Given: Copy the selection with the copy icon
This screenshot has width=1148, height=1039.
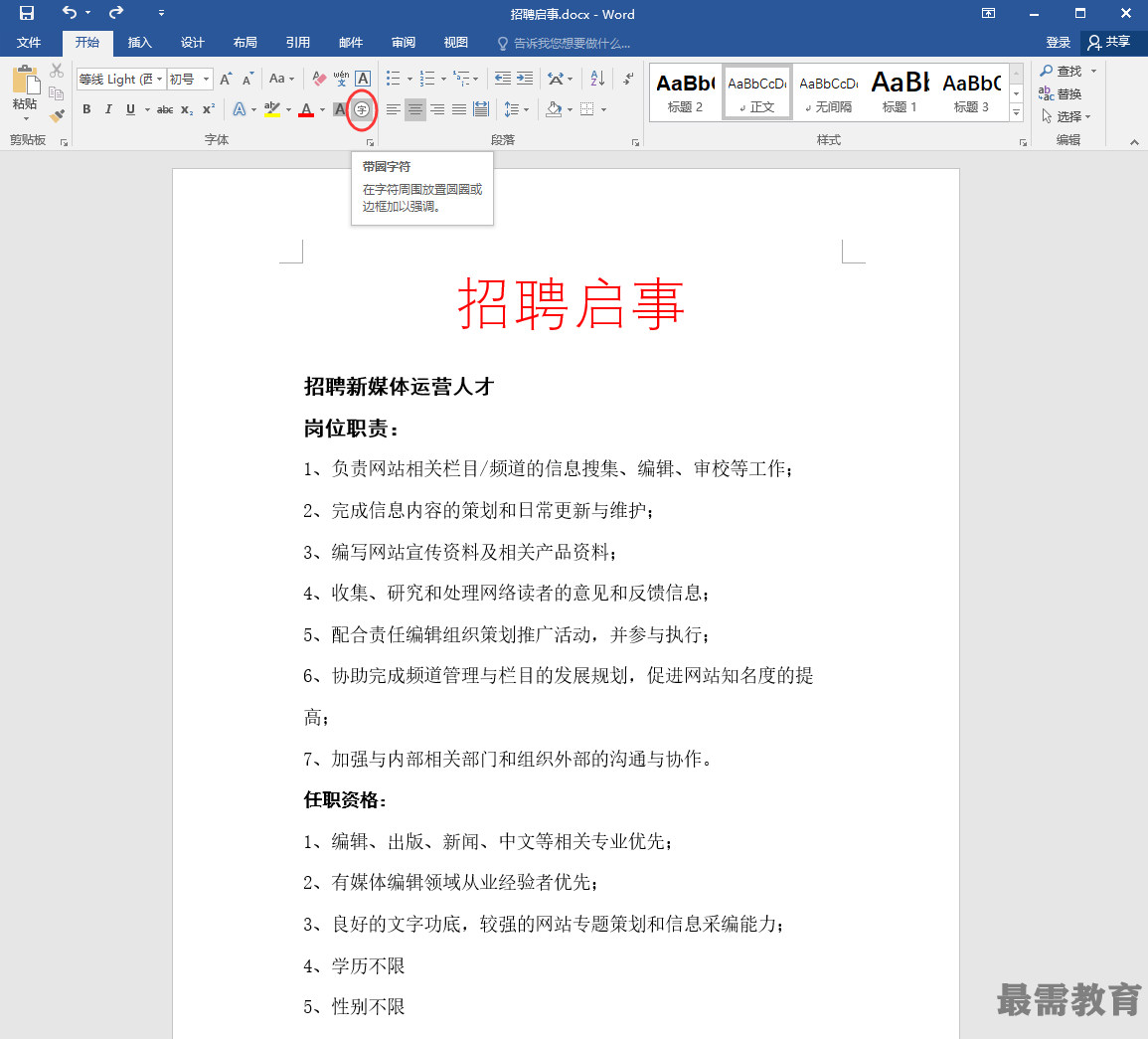Looking at the screenshot, I should point(57,93).
